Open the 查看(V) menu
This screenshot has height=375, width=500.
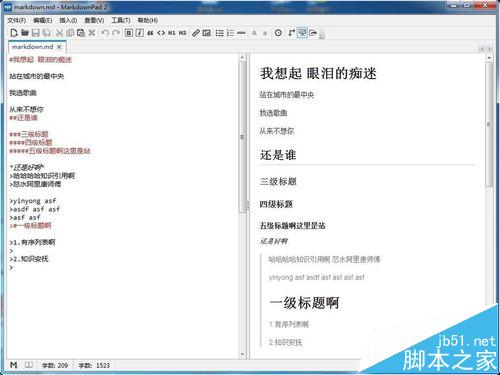[94, 20]
